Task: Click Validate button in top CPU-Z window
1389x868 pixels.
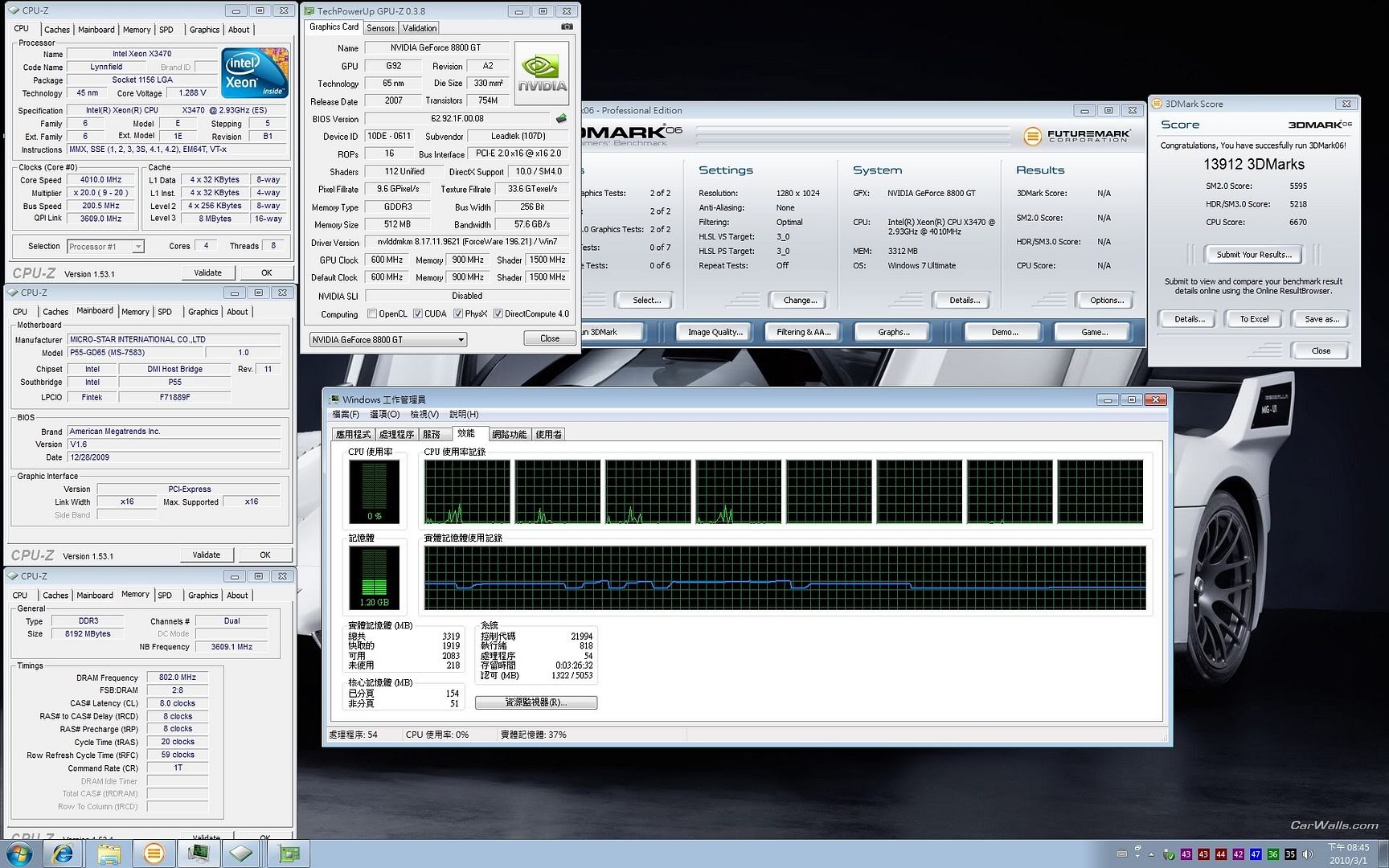Action: pos(207,273)
